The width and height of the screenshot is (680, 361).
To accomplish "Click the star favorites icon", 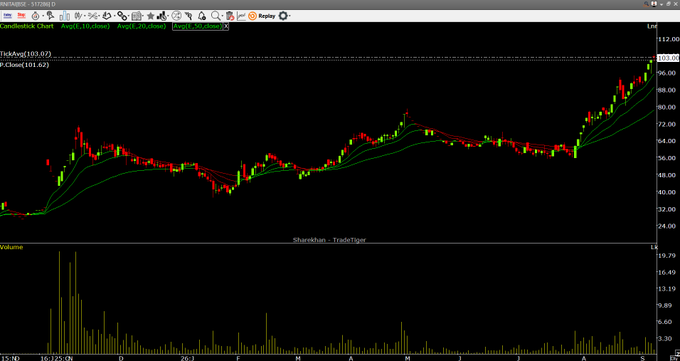I will pyautogui.click(x=150, y=16).
